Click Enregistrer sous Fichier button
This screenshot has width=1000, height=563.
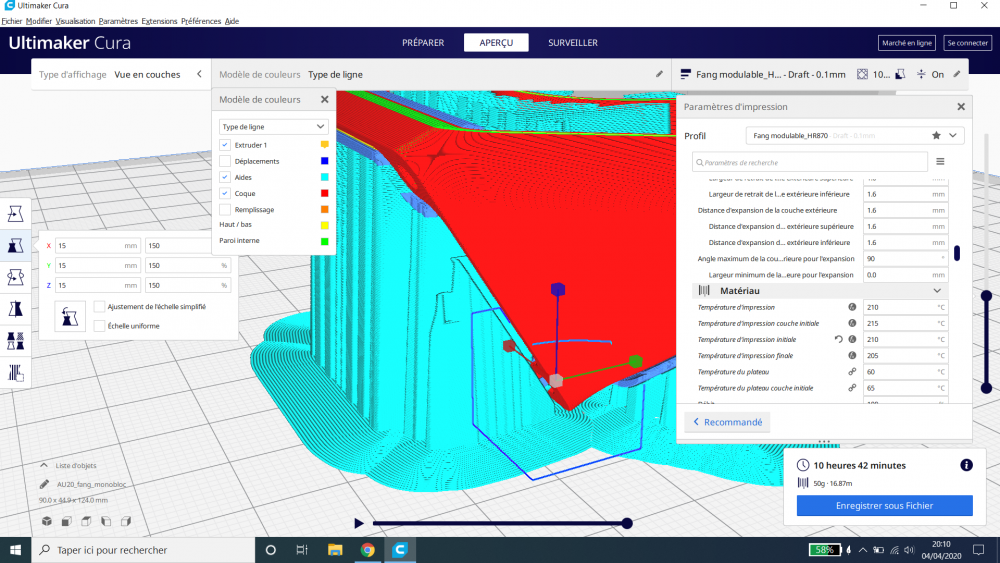(x=884, y=506)
